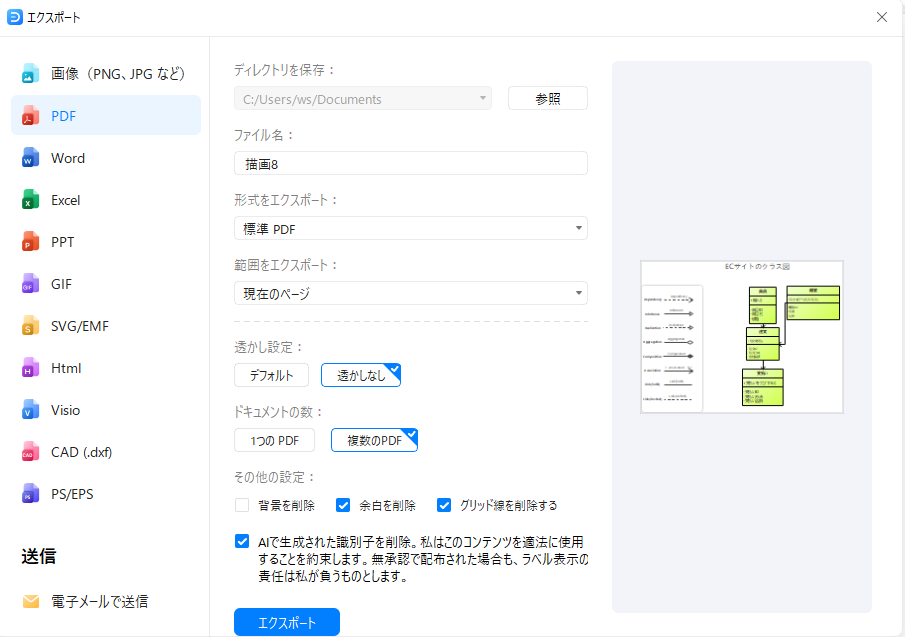The width and height of the screenshot is (905, 637).
Task: Open the 現在のページ range dropdown
Action: pos(410,293)
